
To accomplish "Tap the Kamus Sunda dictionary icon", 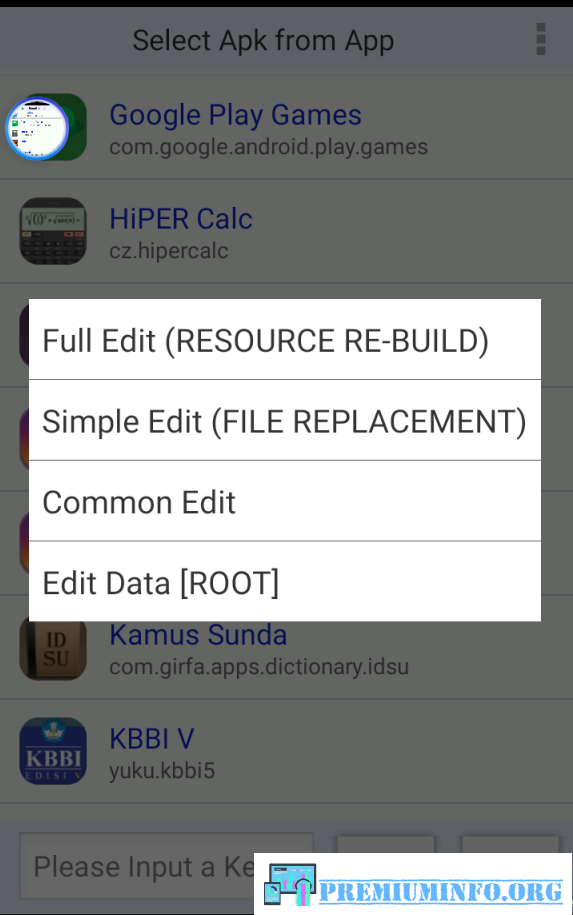I will coord(53,650).
